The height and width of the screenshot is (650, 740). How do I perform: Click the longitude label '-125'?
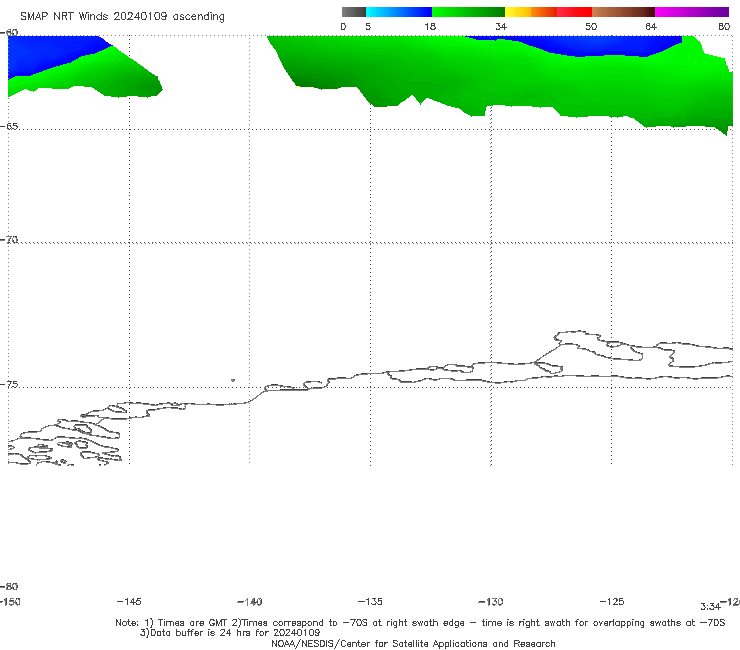[612, 601]
